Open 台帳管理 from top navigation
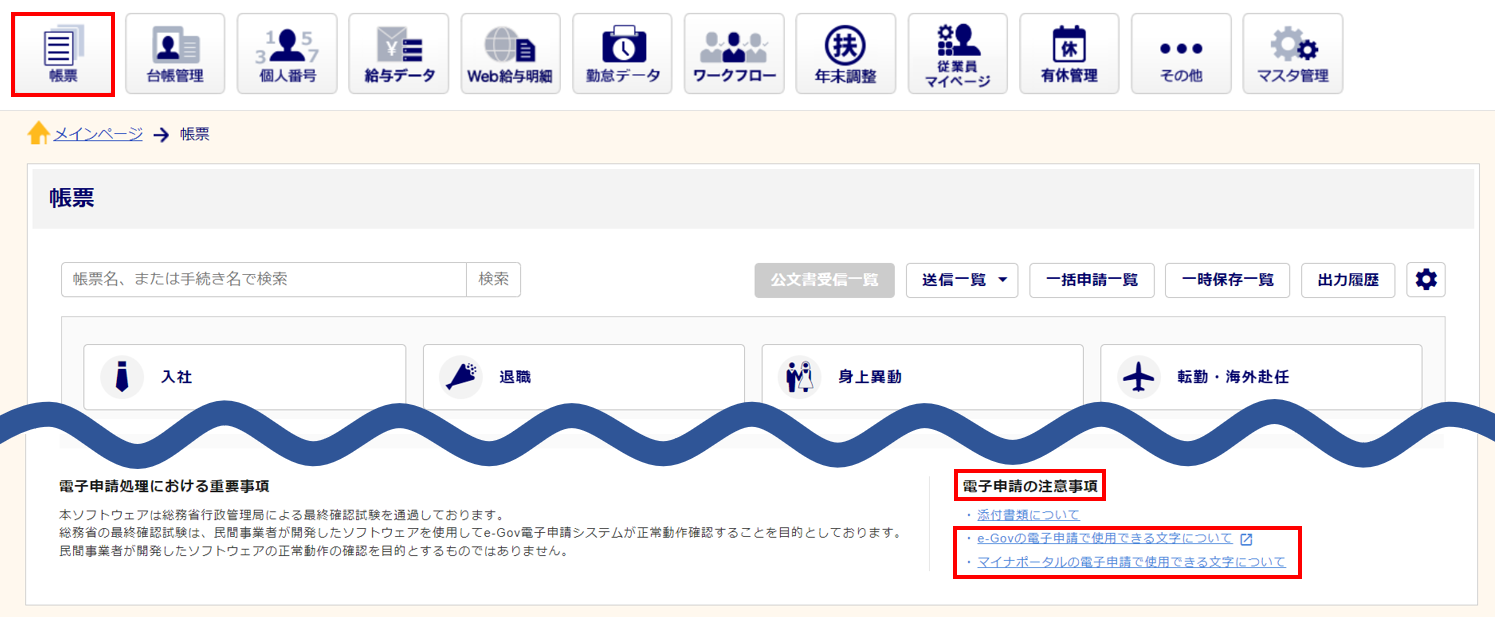1495x617 pixels. (175, 55)
